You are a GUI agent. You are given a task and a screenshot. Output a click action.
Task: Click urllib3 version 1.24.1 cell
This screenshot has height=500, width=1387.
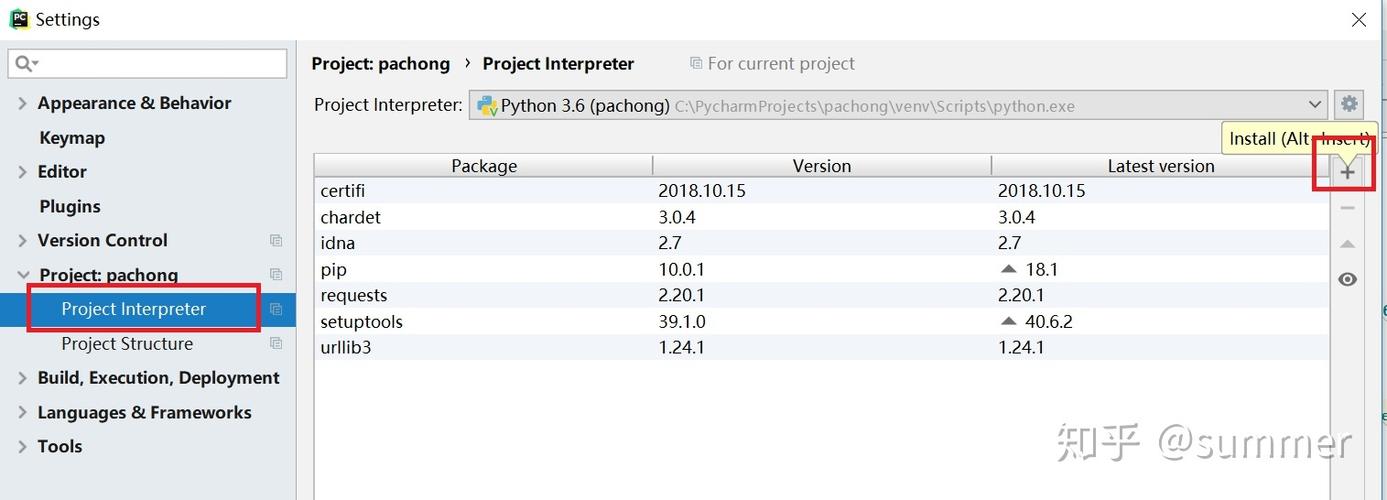pyautogui.click(x=682, y=348)
